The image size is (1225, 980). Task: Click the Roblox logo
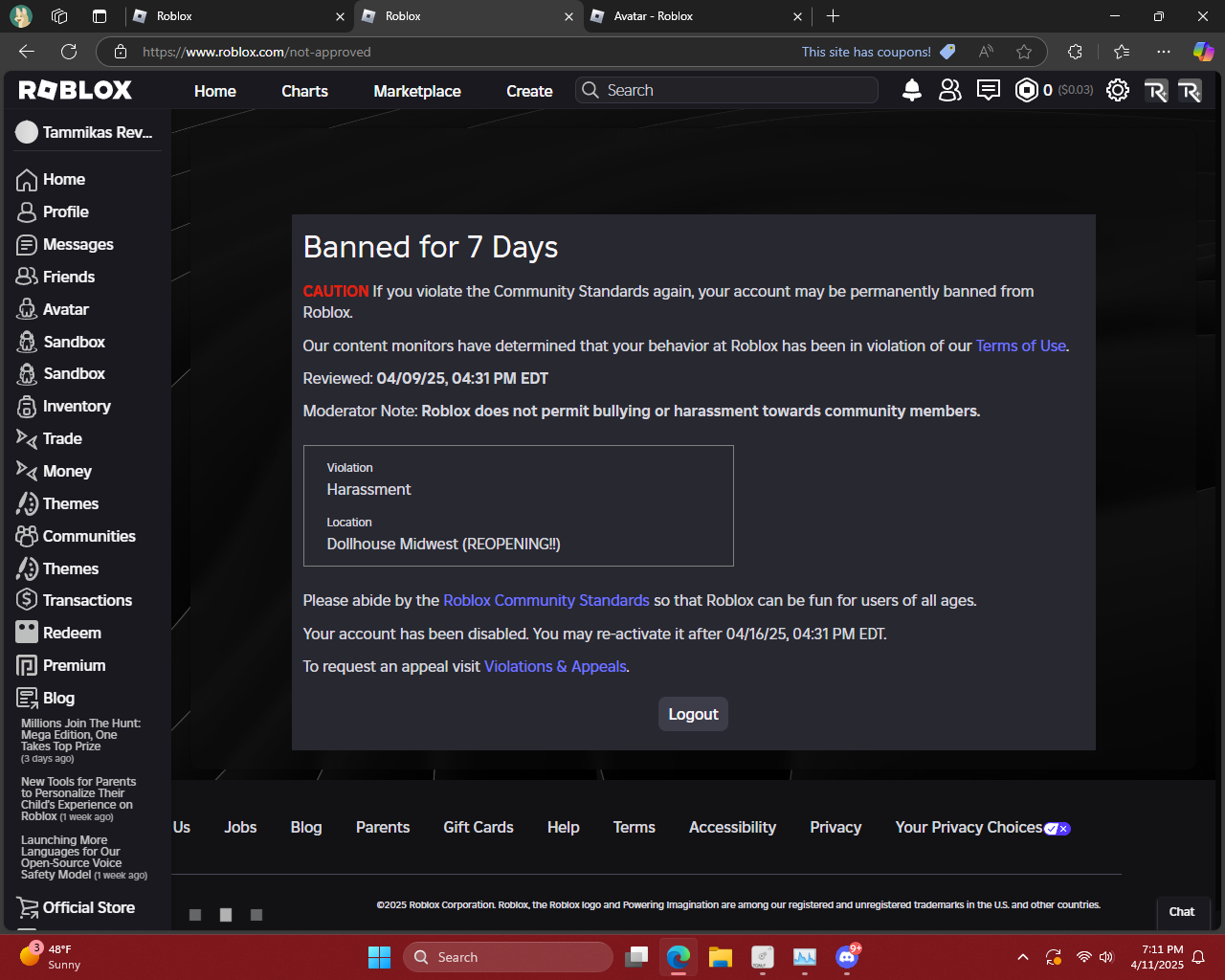tap(76, 90)
